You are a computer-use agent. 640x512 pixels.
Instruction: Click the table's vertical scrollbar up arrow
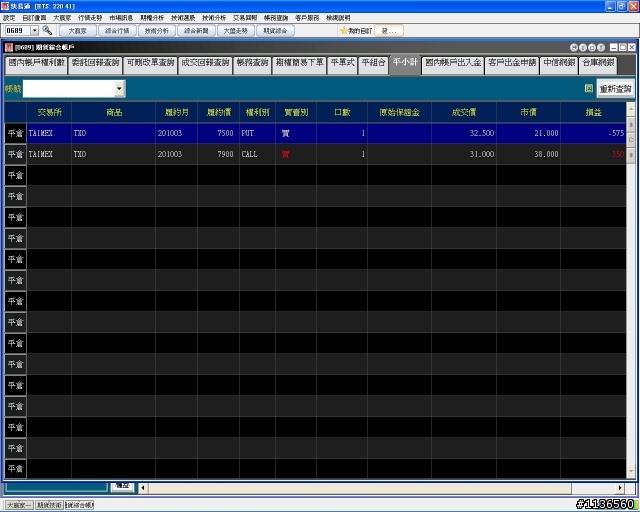click(x=631, y=109)
